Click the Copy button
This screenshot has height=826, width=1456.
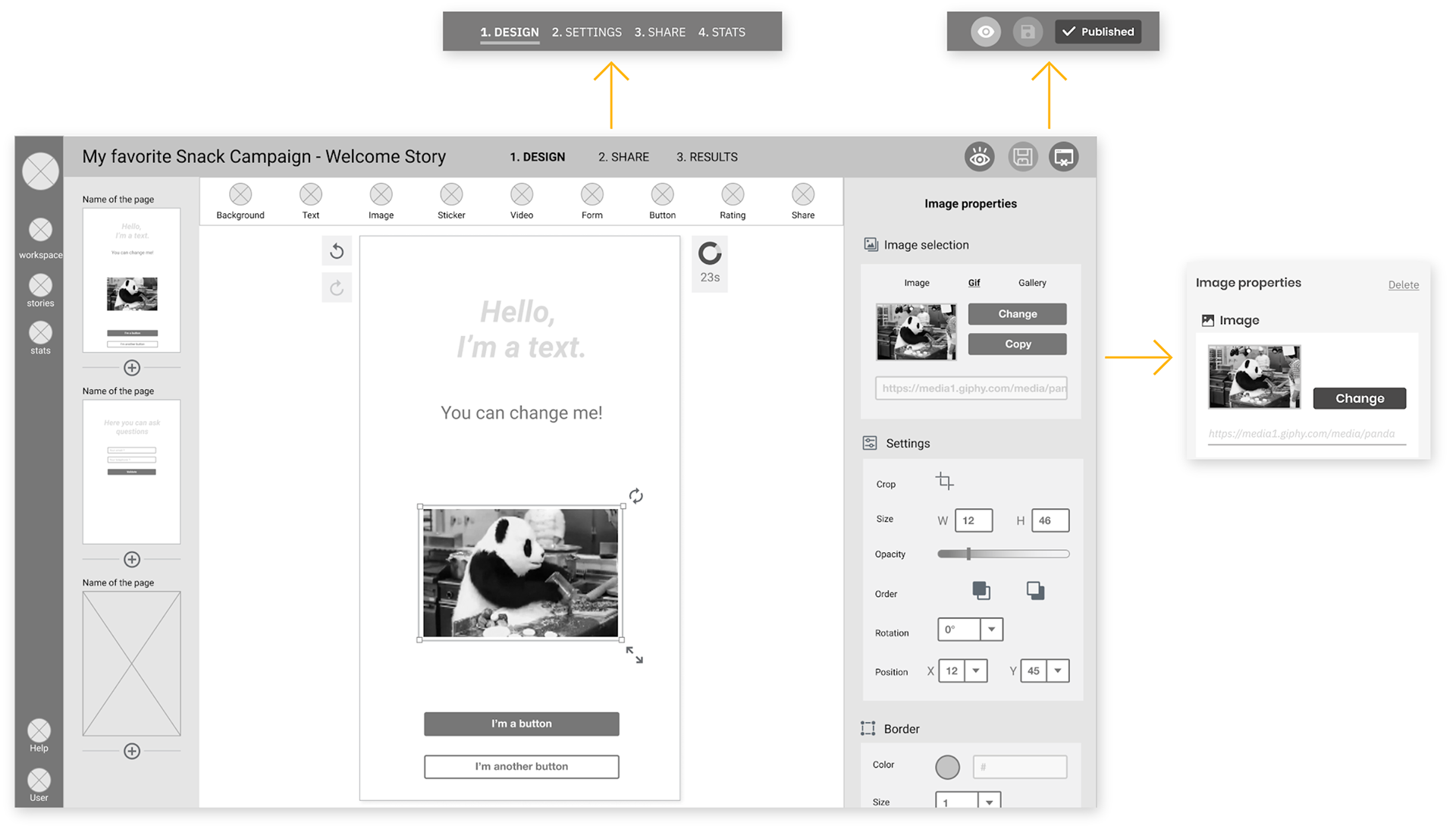click(1018, 344)
